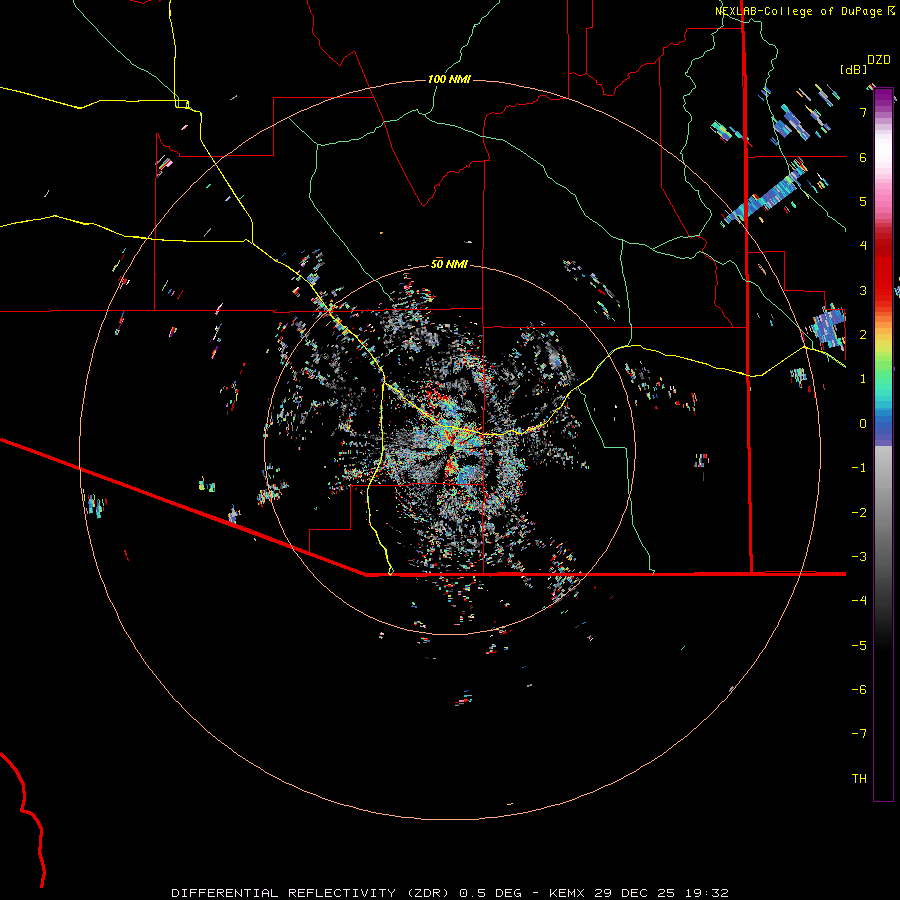Screen dimensions: 900x900
Task: Click the 1 value on the scale
Action: (x=863, y=379)
